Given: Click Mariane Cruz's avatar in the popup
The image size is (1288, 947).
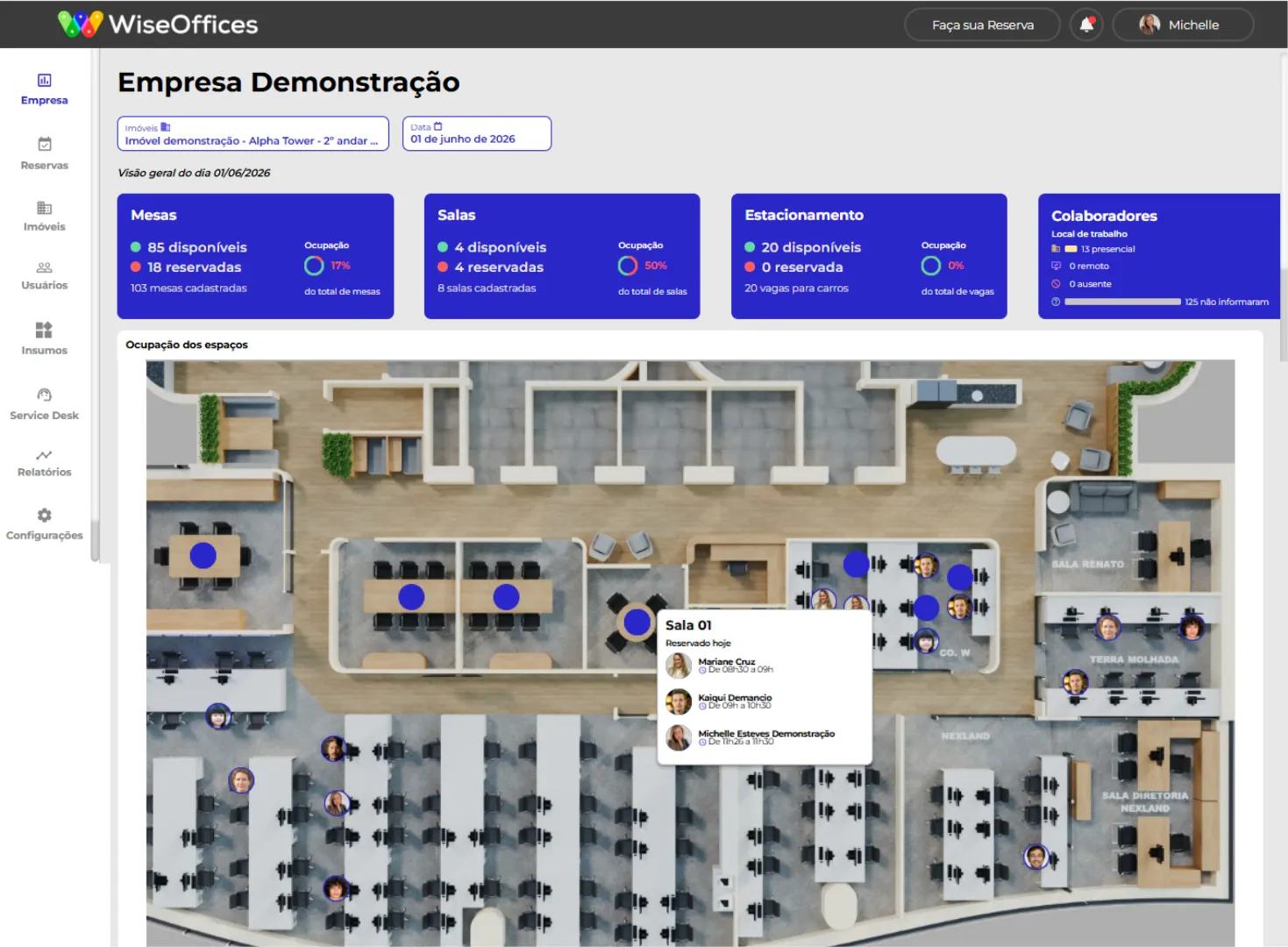Looking at the screenshot, I should pyautogui.click(x=679, y=666).
